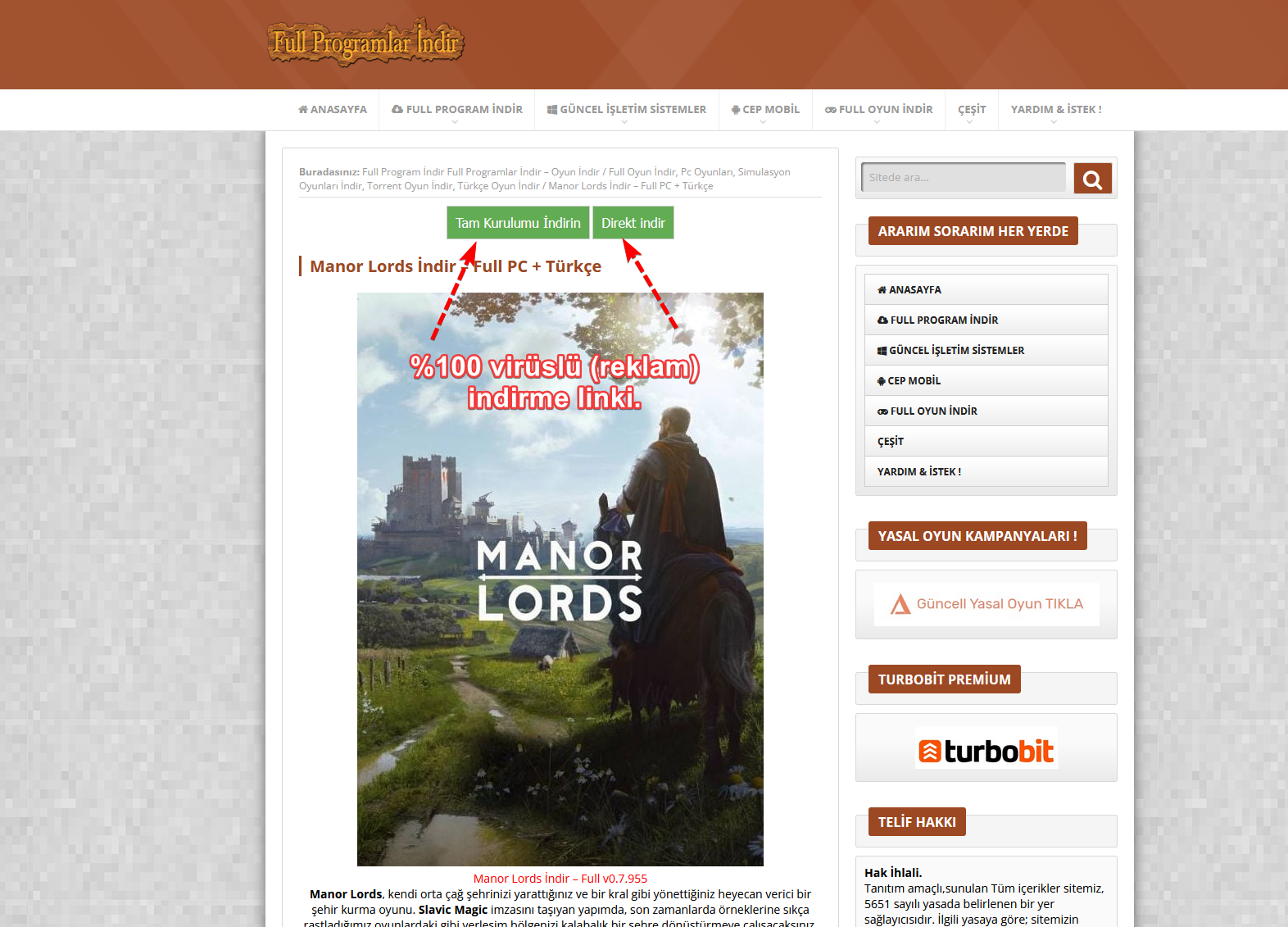The width and height of the screenshot is (1288, 927).
Task: Follow the 'Full Program İndir' breadcrumb link
Action: click(x=403, y=172)
